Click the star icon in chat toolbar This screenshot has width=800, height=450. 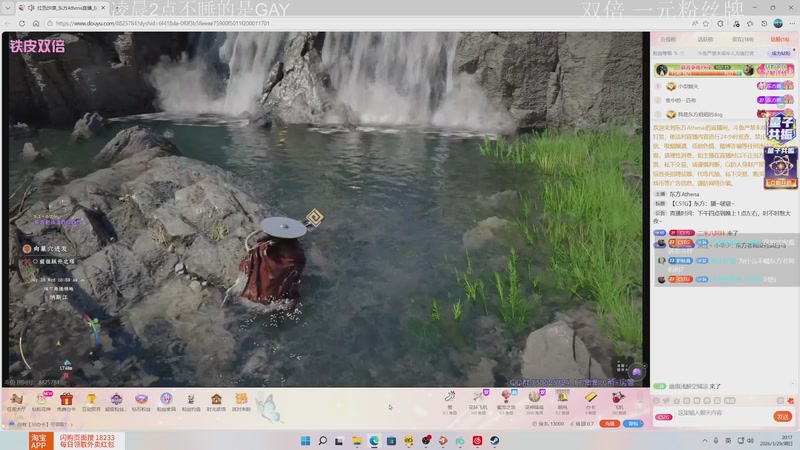pyautogui.click(x=677, y=401)
